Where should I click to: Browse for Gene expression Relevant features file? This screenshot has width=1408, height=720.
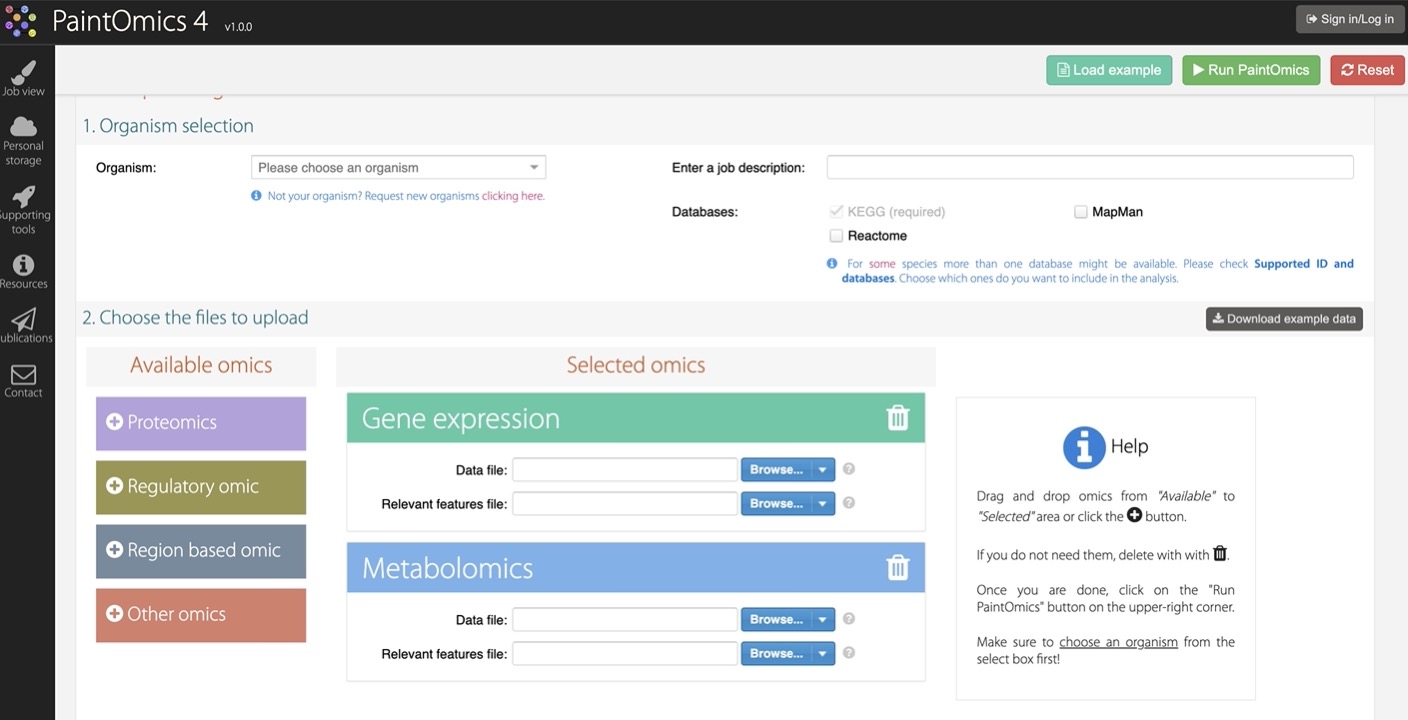click(x=776, y=504)
